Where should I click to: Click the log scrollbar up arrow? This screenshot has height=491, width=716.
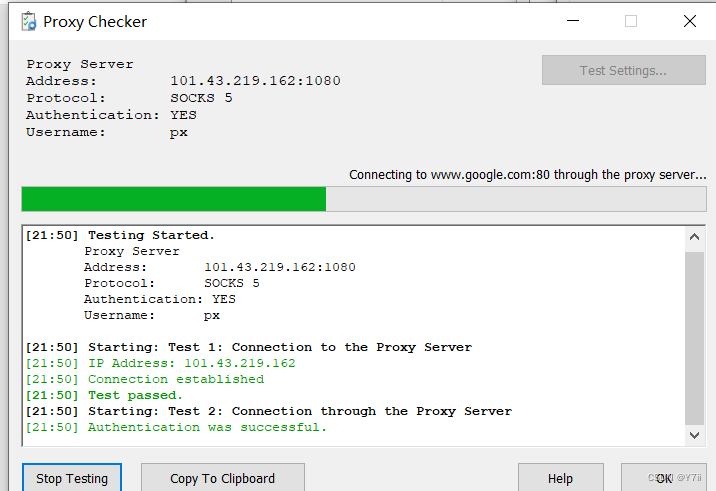(695, 237)
